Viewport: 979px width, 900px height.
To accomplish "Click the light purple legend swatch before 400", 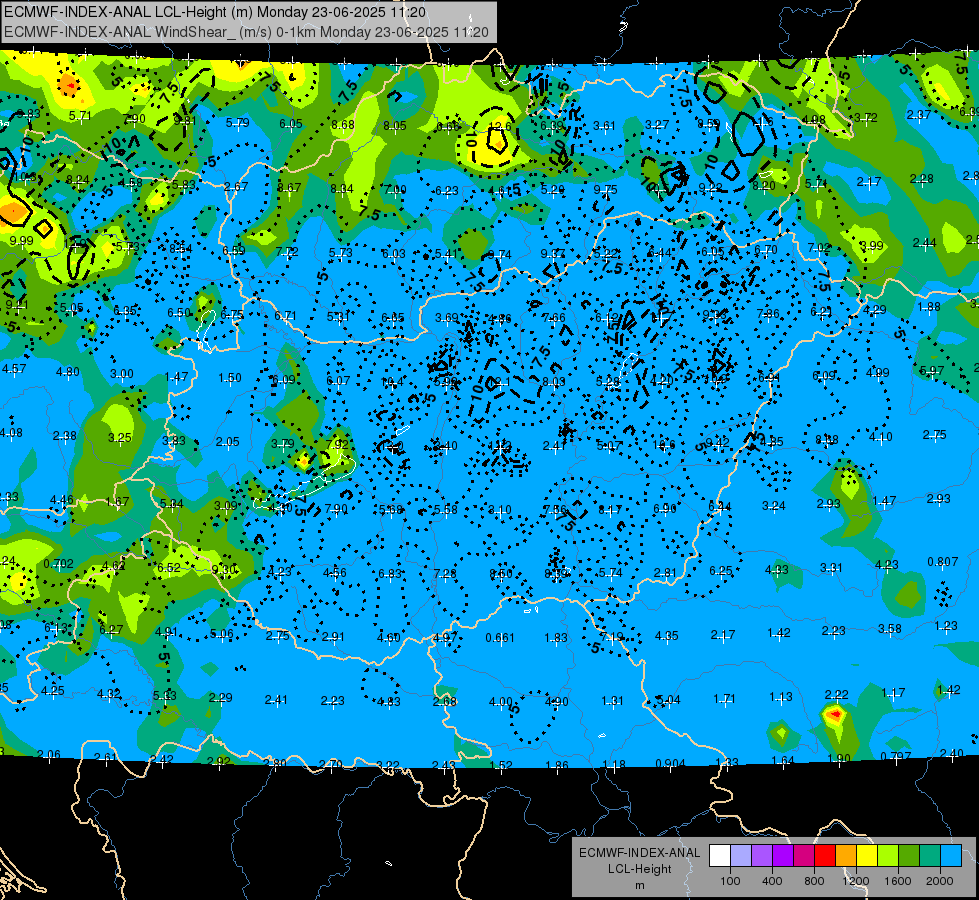I will (x=762, y=856).
